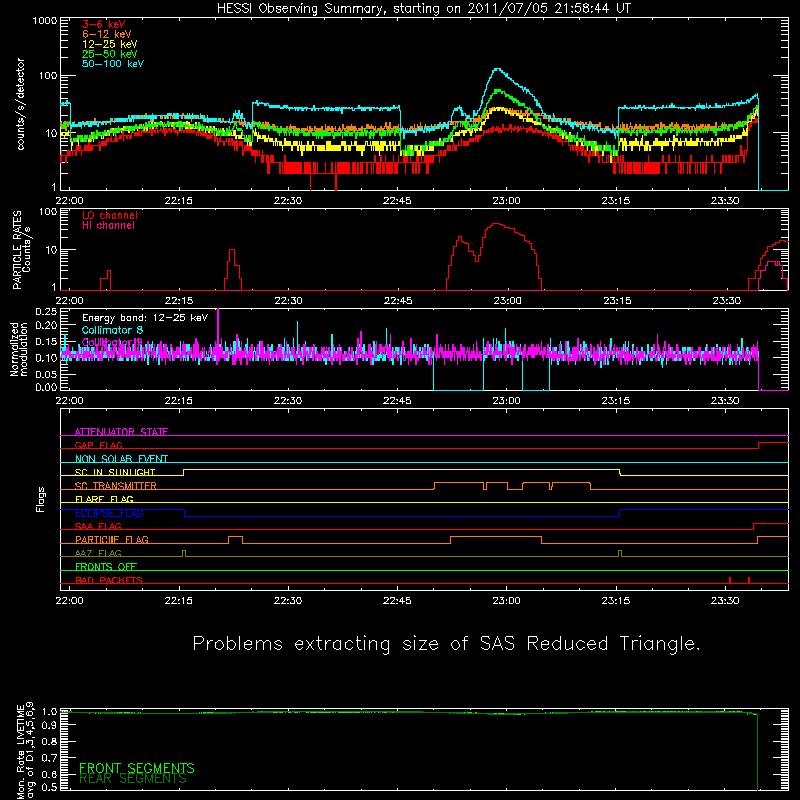Screen dimensions: 800x800
Task: Click the SAA FLAG label
Action: tap(98, 526)
